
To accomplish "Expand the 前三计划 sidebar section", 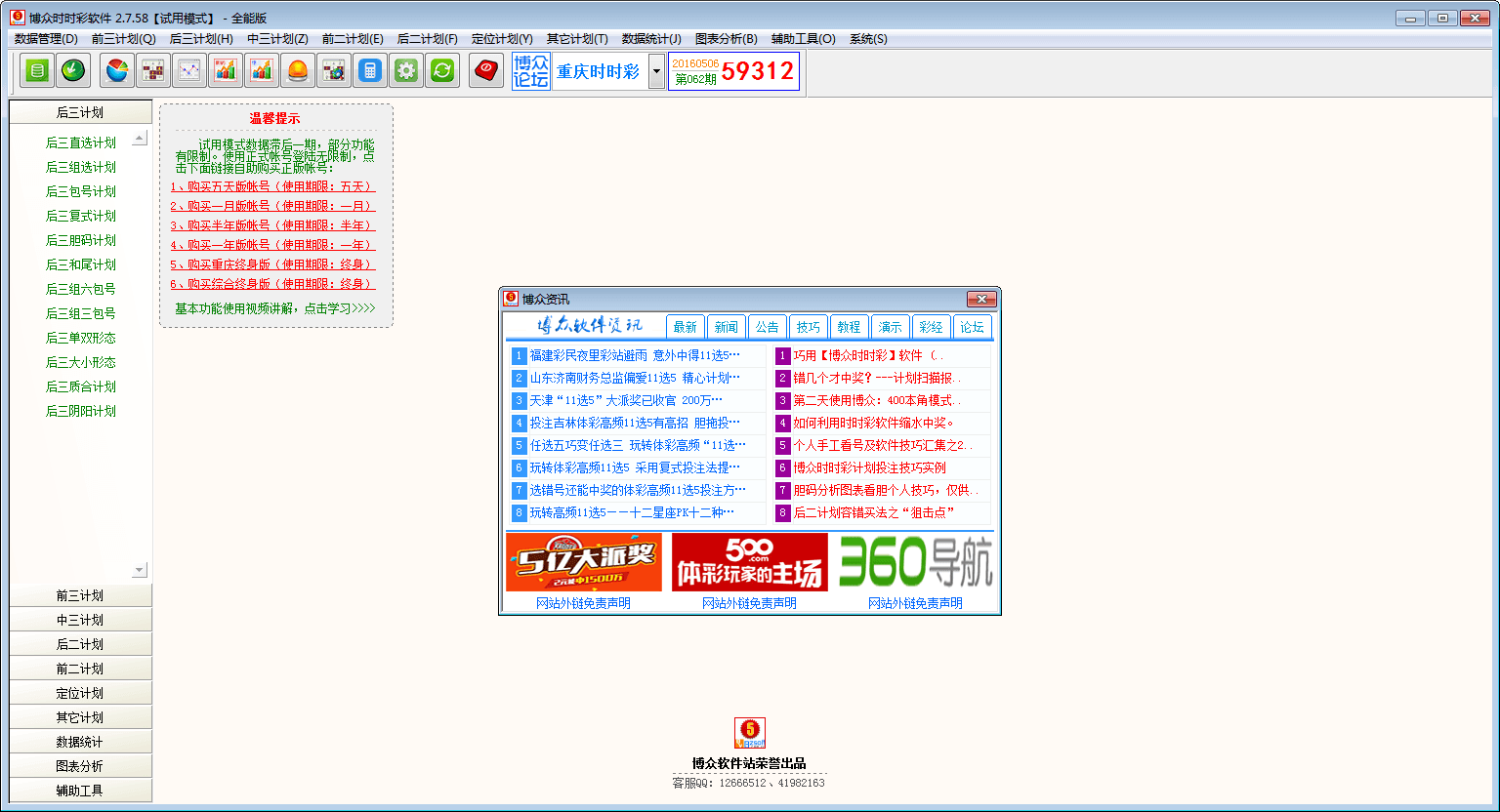I will [x=80, y=595].
